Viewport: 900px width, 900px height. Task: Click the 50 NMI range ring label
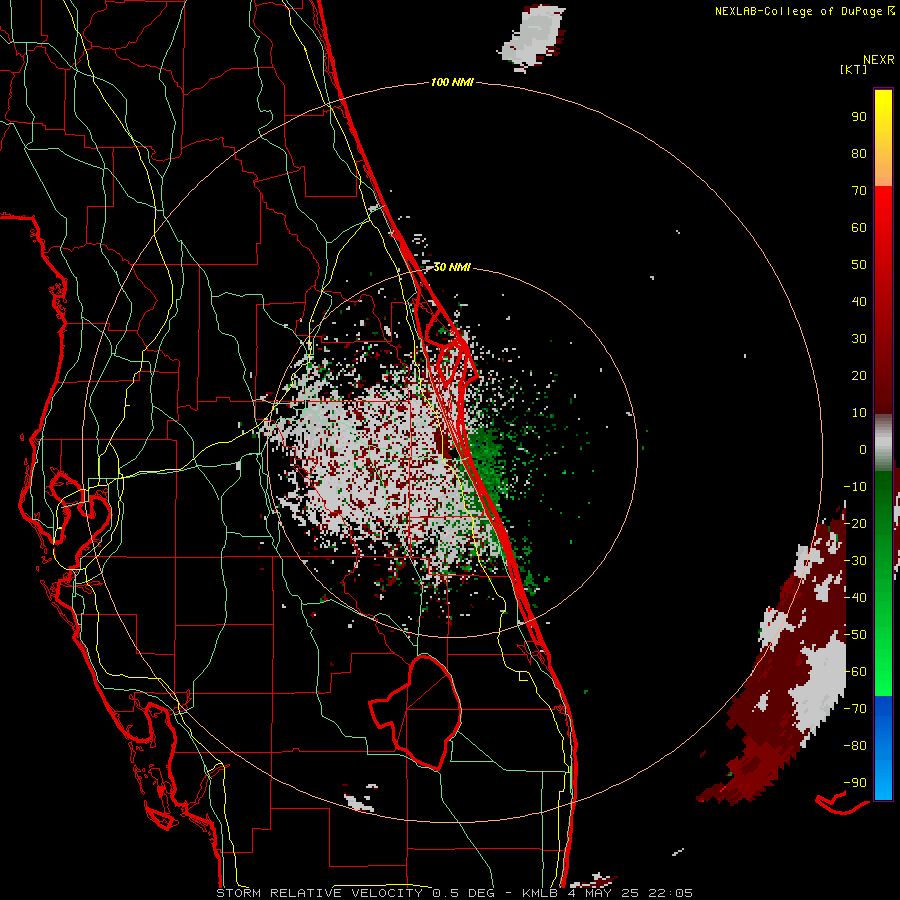coord(452,267)
